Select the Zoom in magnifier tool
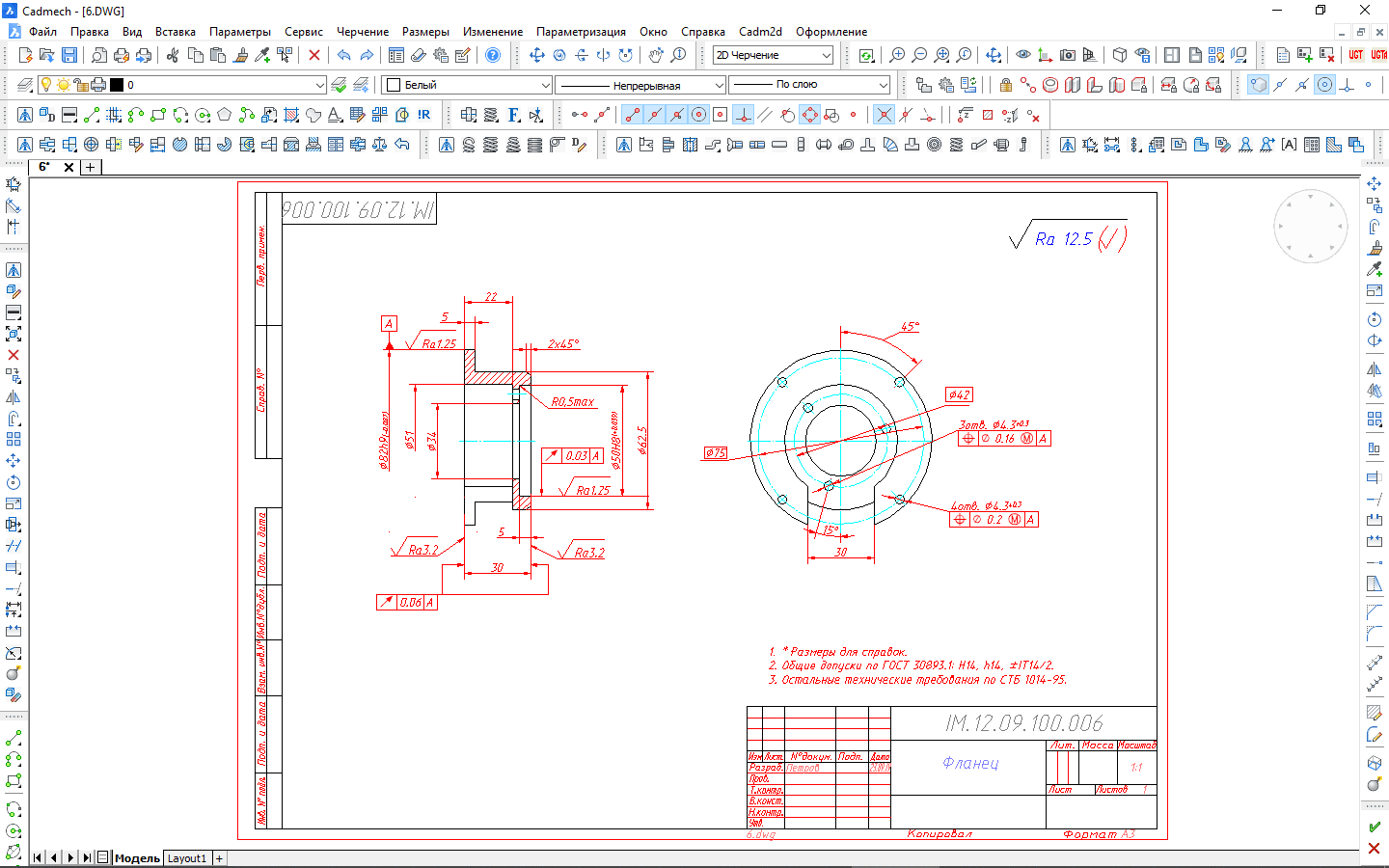The height and width of the screenshot is (868, 1389). (897, 56)
